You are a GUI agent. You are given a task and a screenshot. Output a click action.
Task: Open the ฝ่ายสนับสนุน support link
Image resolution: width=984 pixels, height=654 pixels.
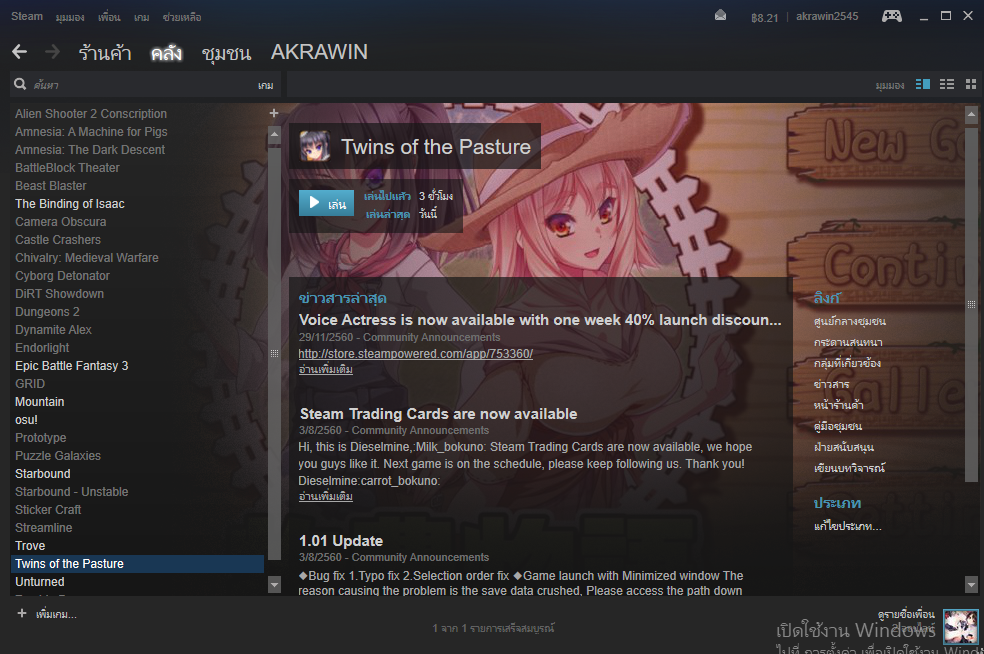843,447
